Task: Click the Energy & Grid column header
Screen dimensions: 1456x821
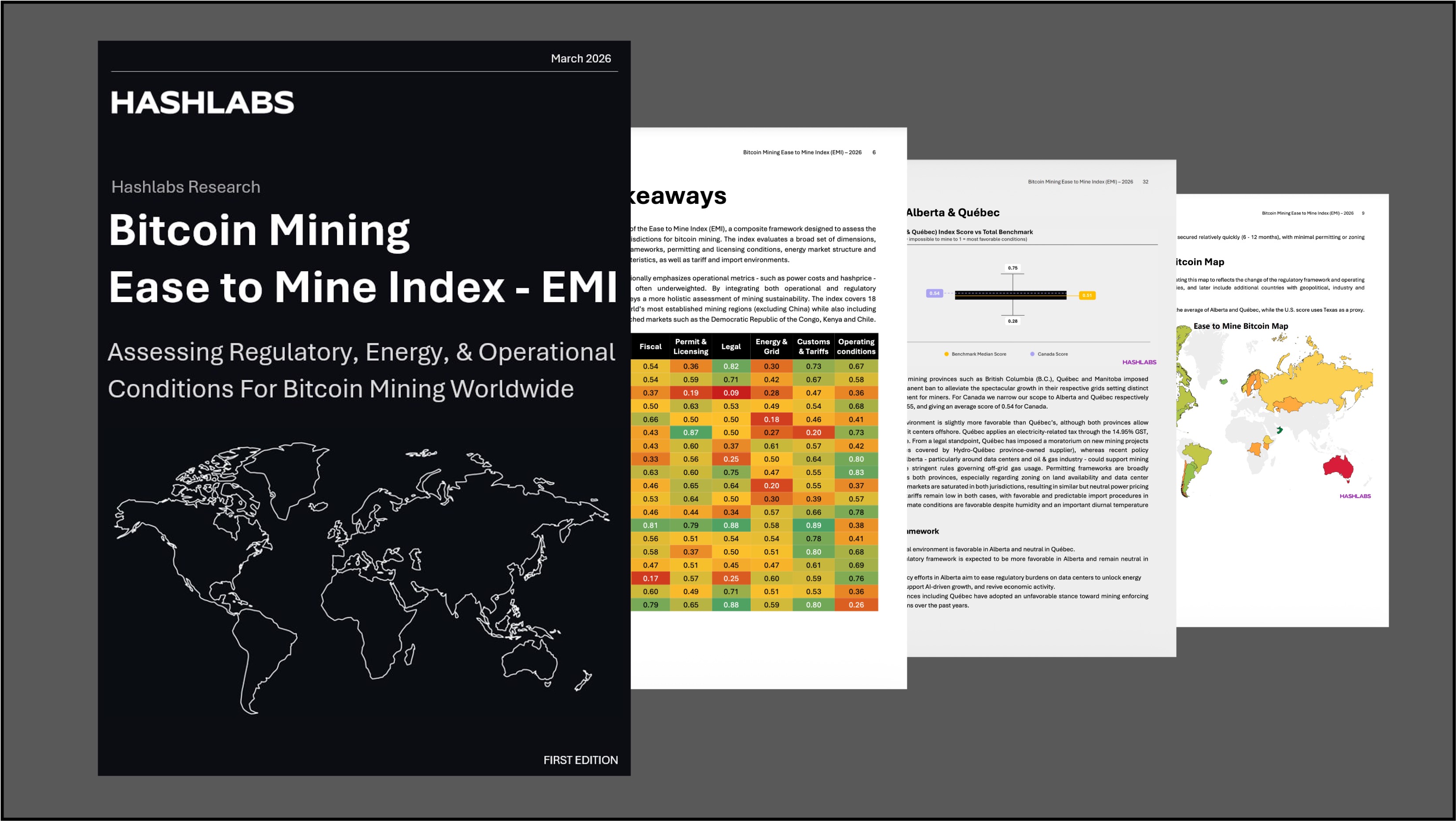Action: (771, 346)
